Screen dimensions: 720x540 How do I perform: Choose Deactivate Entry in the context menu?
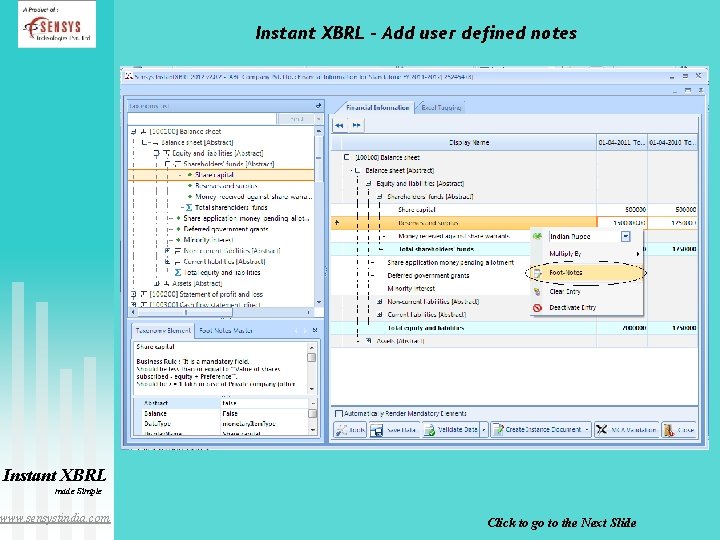586,308
